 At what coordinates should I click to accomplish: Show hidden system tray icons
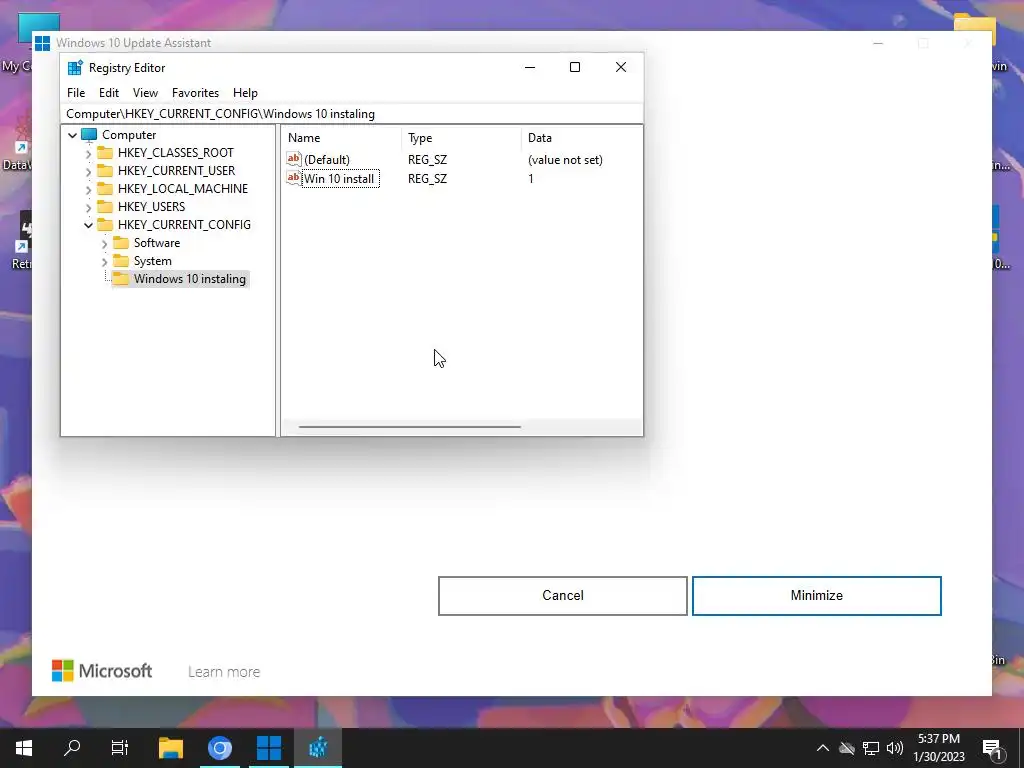pos(823,748)
